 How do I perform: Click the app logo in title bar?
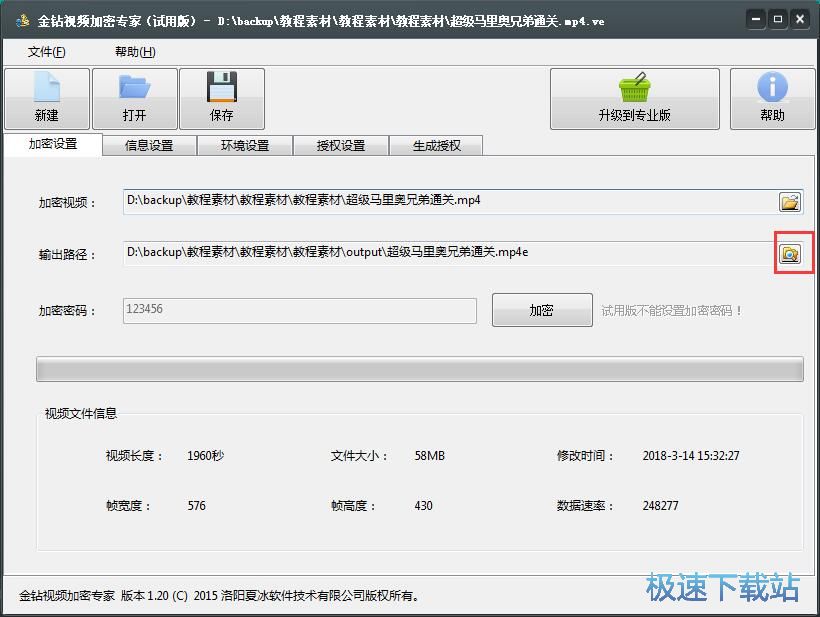coord(22,21)
